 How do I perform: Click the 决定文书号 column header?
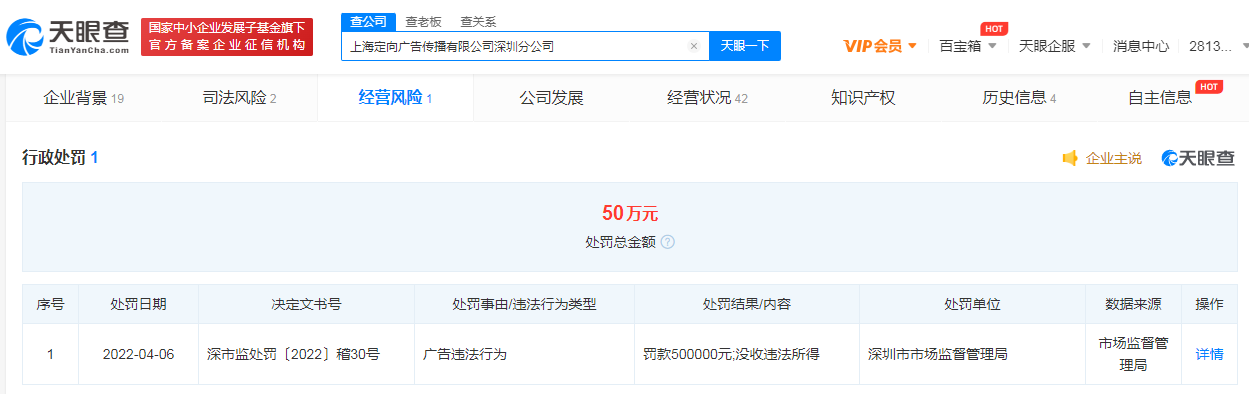(x=306, y=304)
